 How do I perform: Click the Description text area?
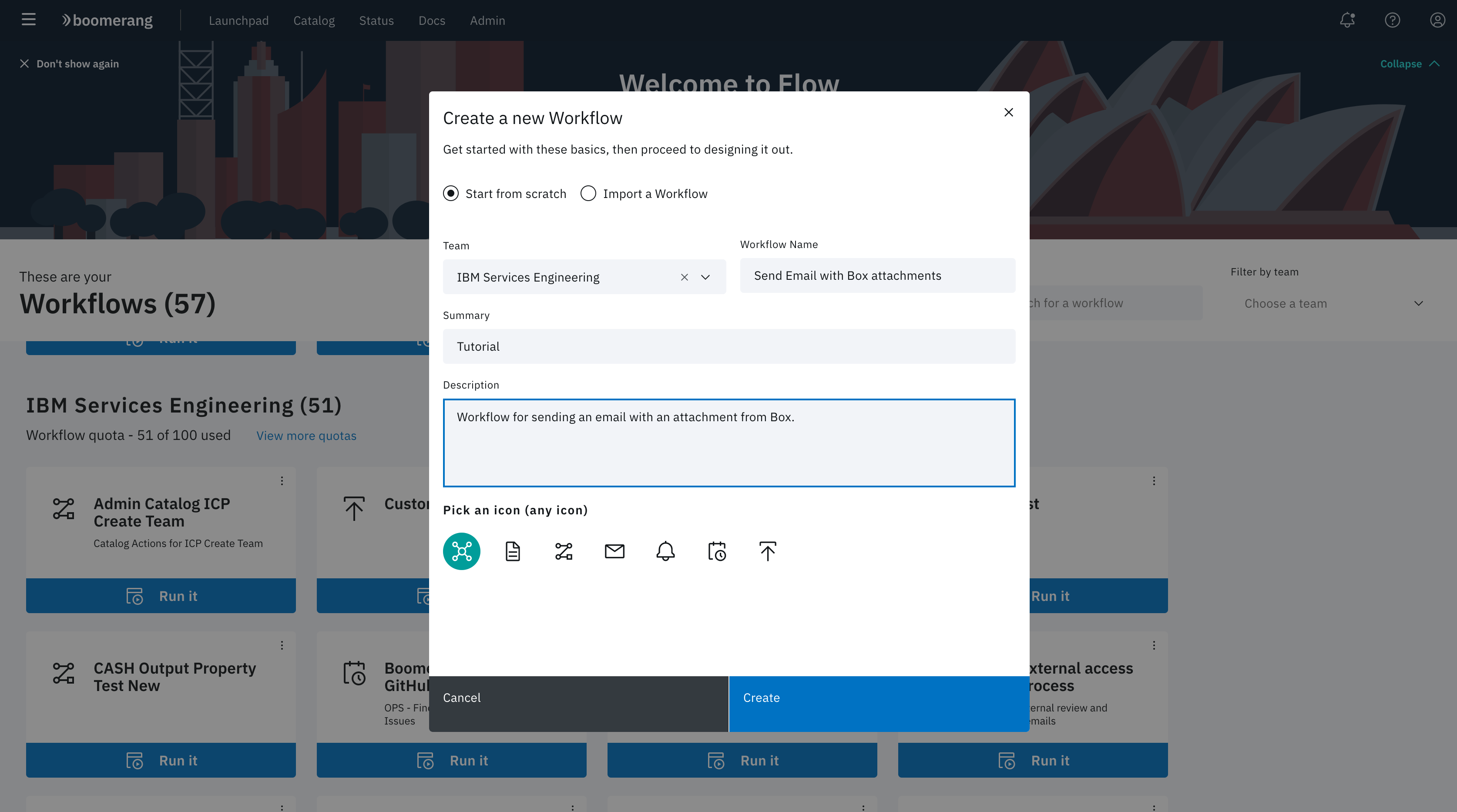[x=728, y=443]
